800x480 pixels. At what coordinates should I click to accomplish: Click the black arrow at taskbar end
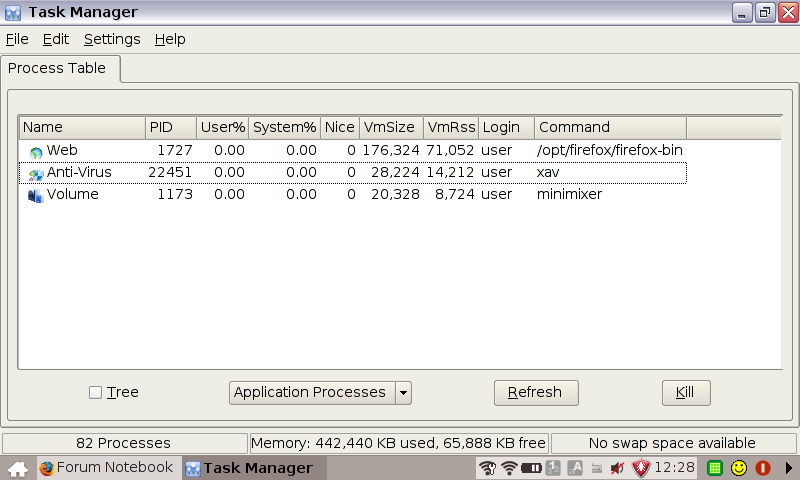click(x=788, y=468)
